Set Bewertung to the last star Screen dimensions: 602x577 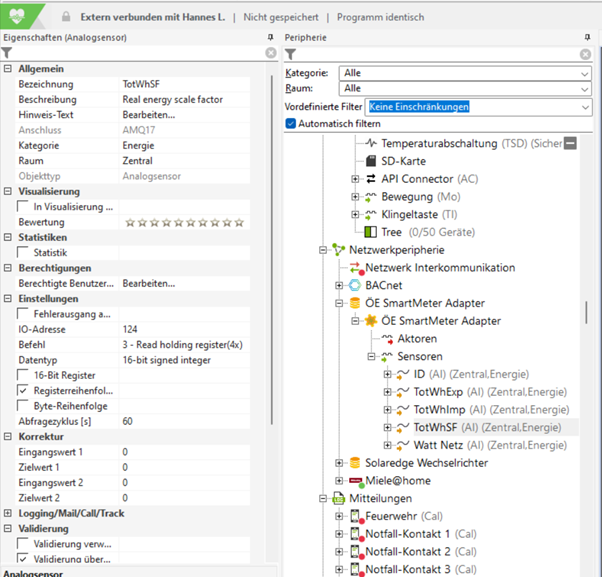[x=239, y=222]
